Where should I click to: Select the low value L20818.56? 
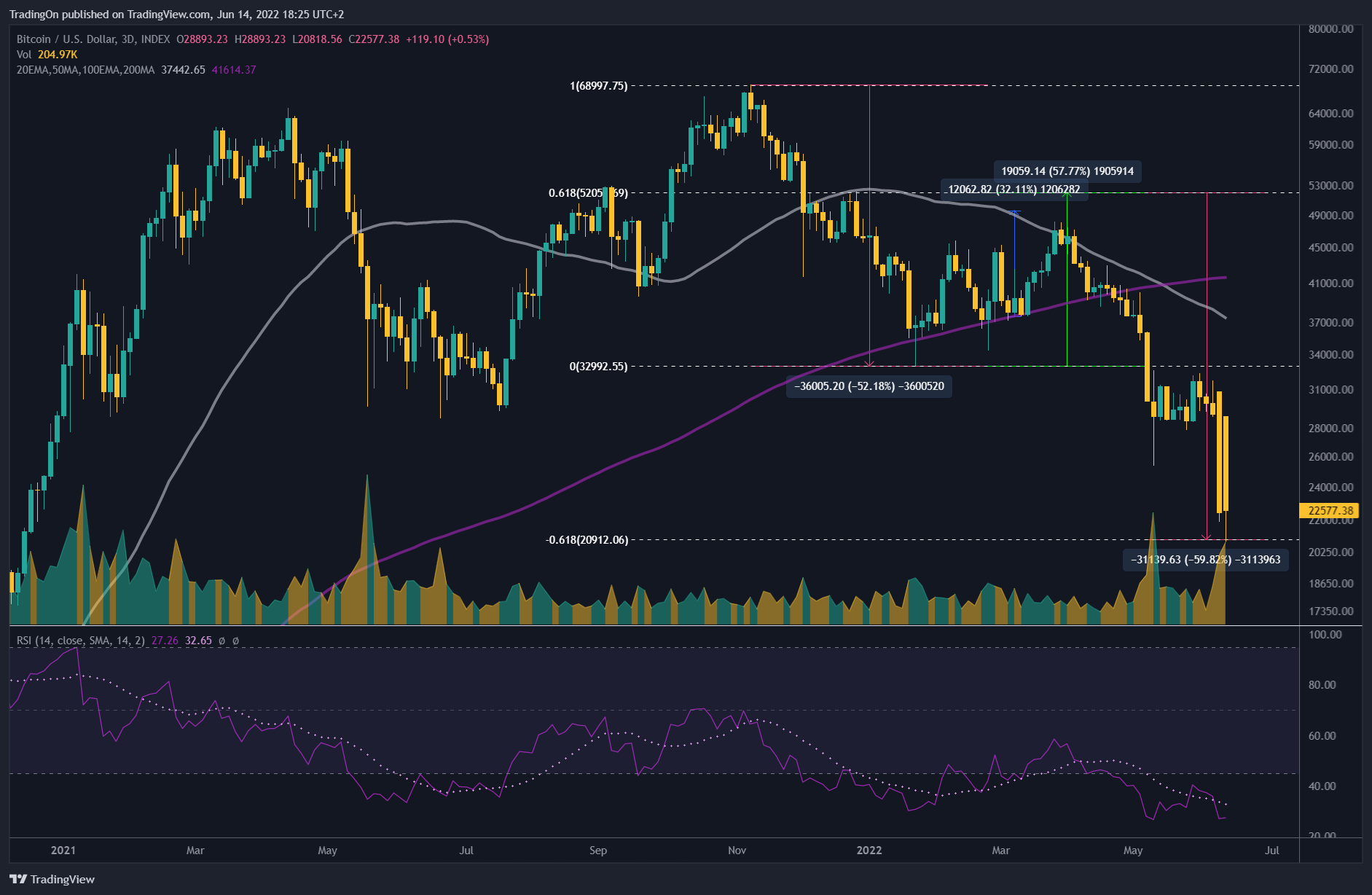pos(317,39)
